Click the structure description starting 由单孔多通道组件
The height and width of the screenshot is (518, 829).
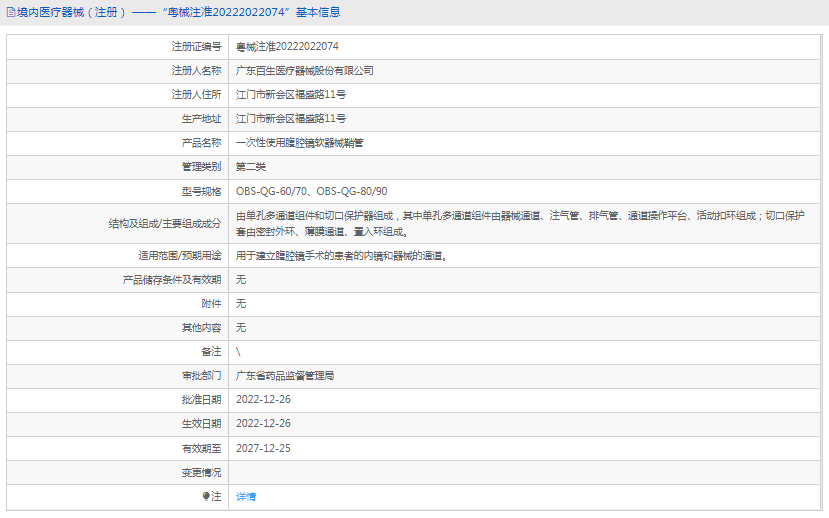[520, 224]
